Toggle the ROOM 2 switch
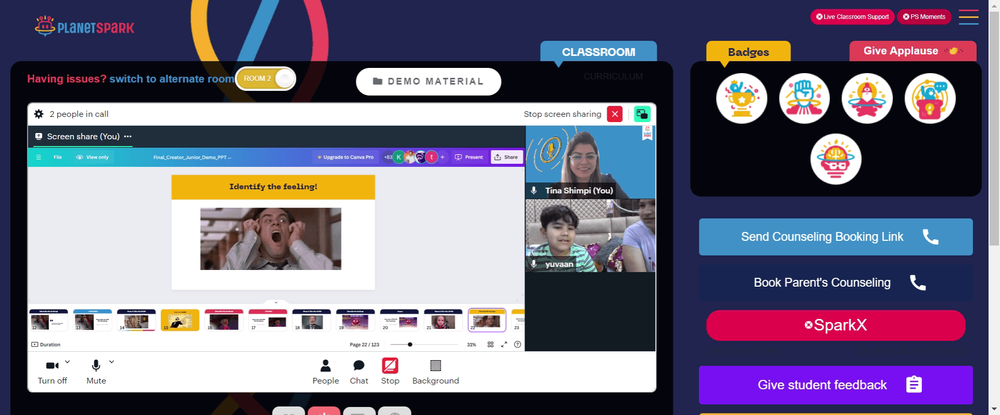The image size is (1000, 415). tap(265, 78)
